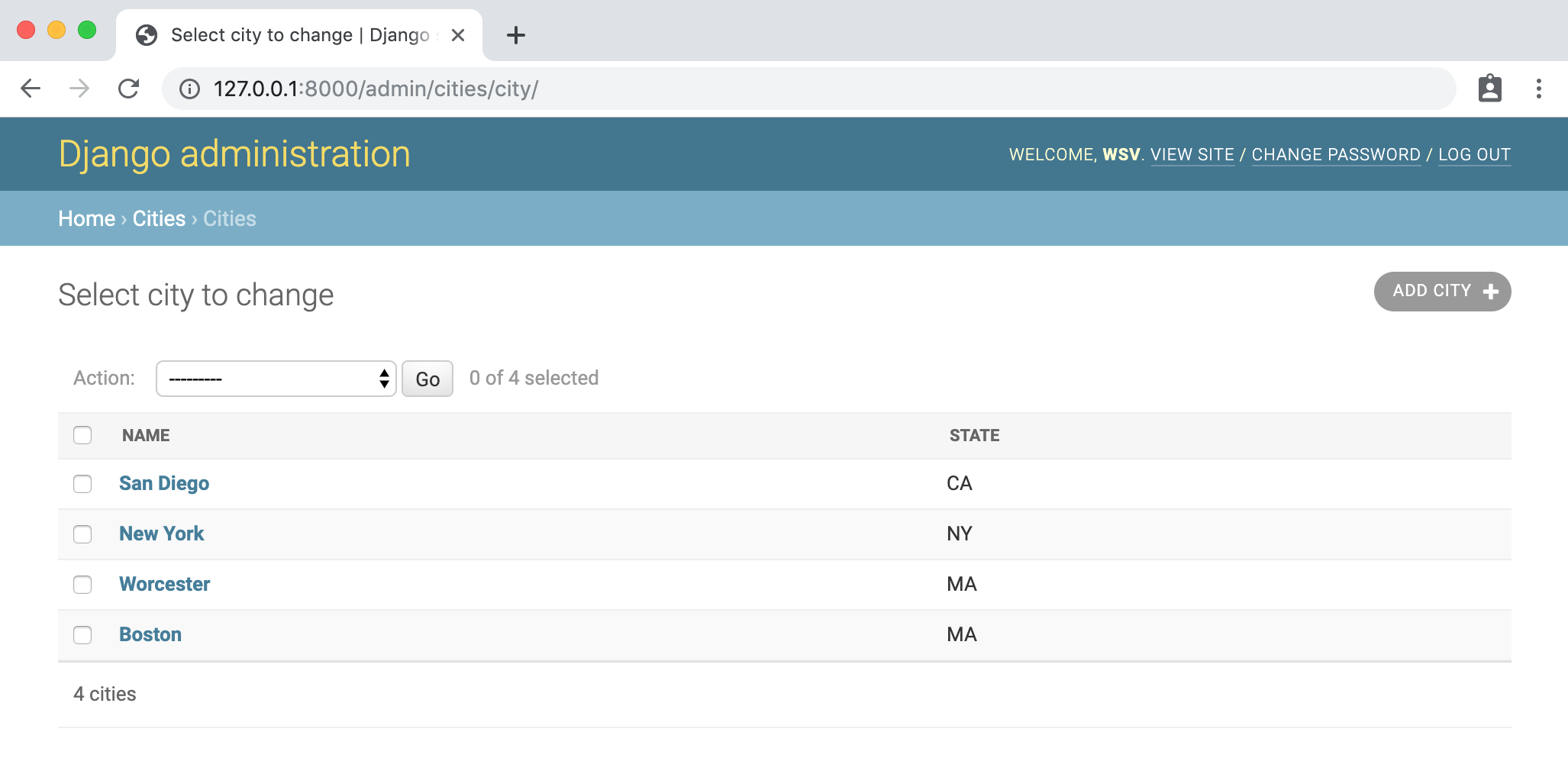This screenshot has width=1568, height=774.
Task: Open a new tab with plus icon
Action: pos(516,35)
